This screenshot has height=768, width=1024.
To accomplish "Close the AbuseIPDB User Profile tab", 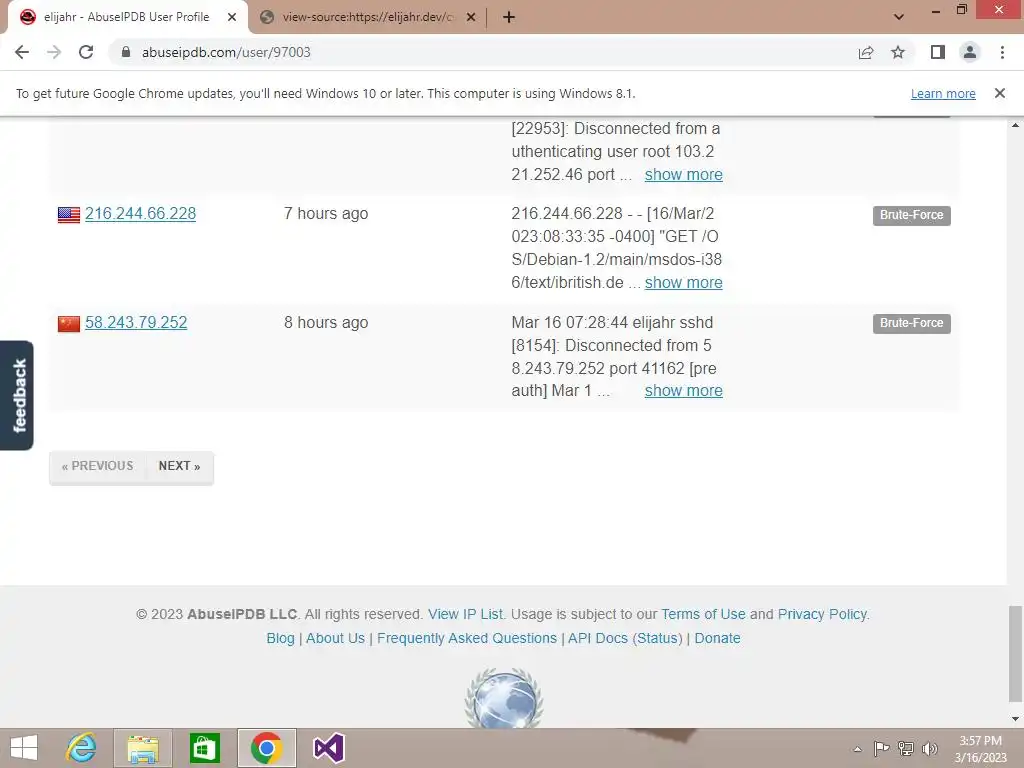I will click(x=232, y=17).
